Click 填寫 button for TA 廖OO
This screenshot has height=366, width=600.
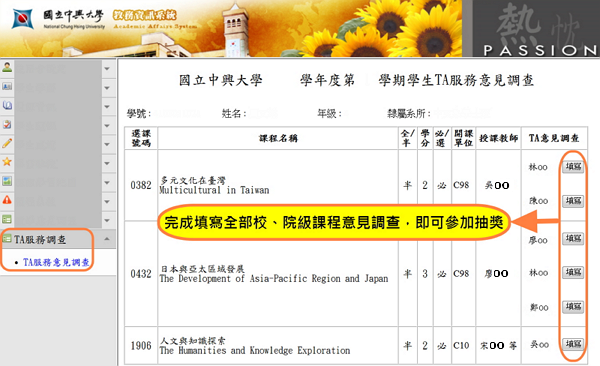pos(573,239)
